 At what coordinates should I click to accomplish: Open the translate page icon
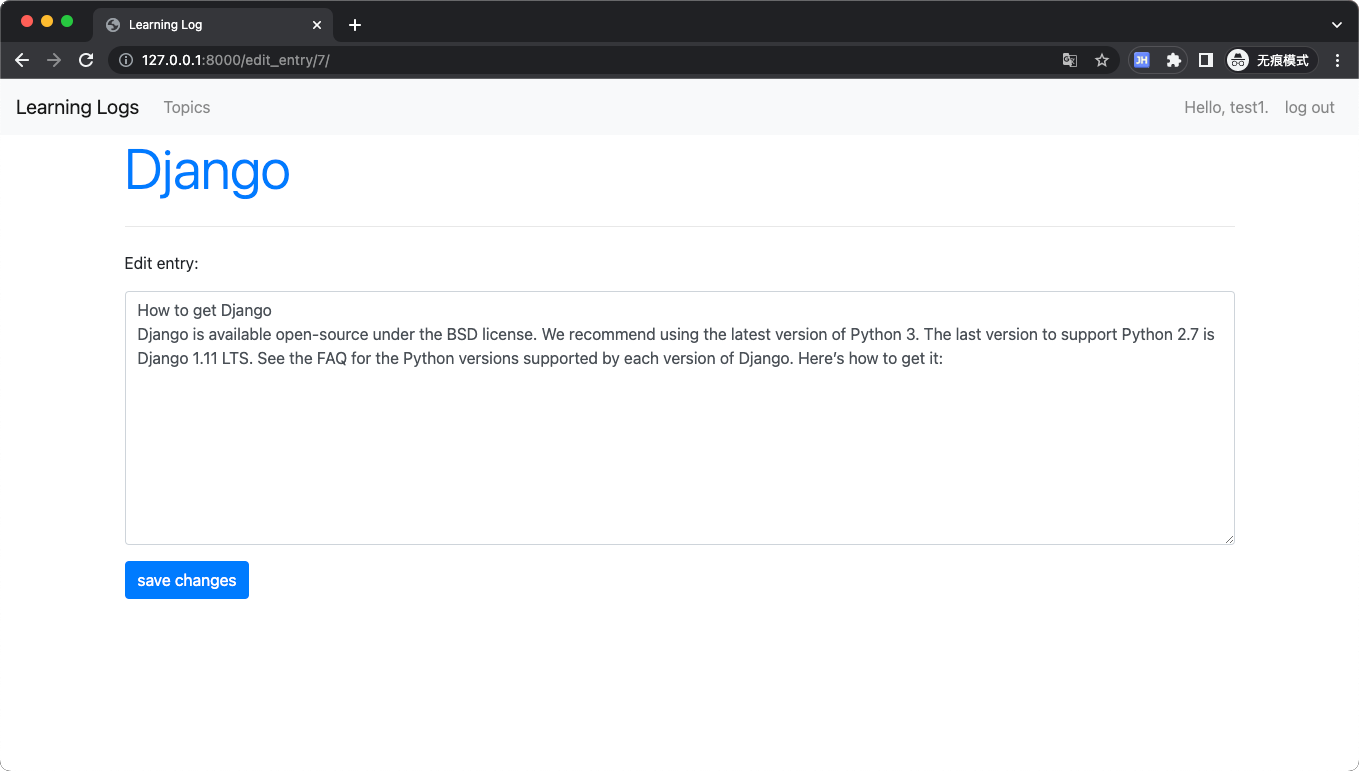1070,60
